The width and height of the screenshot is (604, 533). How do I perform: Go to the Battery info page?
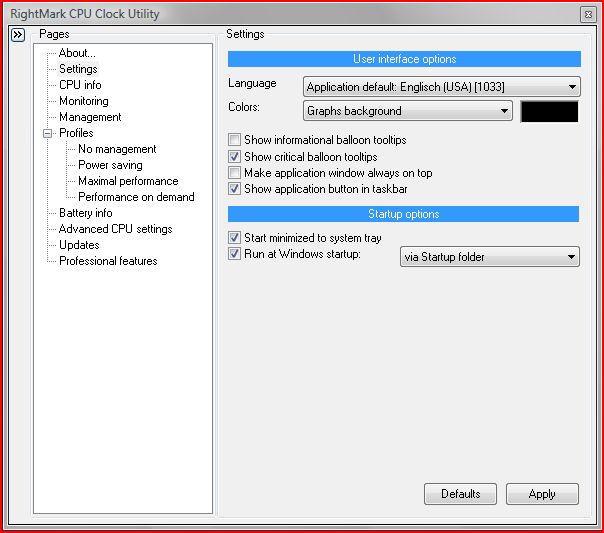(86, 213)
